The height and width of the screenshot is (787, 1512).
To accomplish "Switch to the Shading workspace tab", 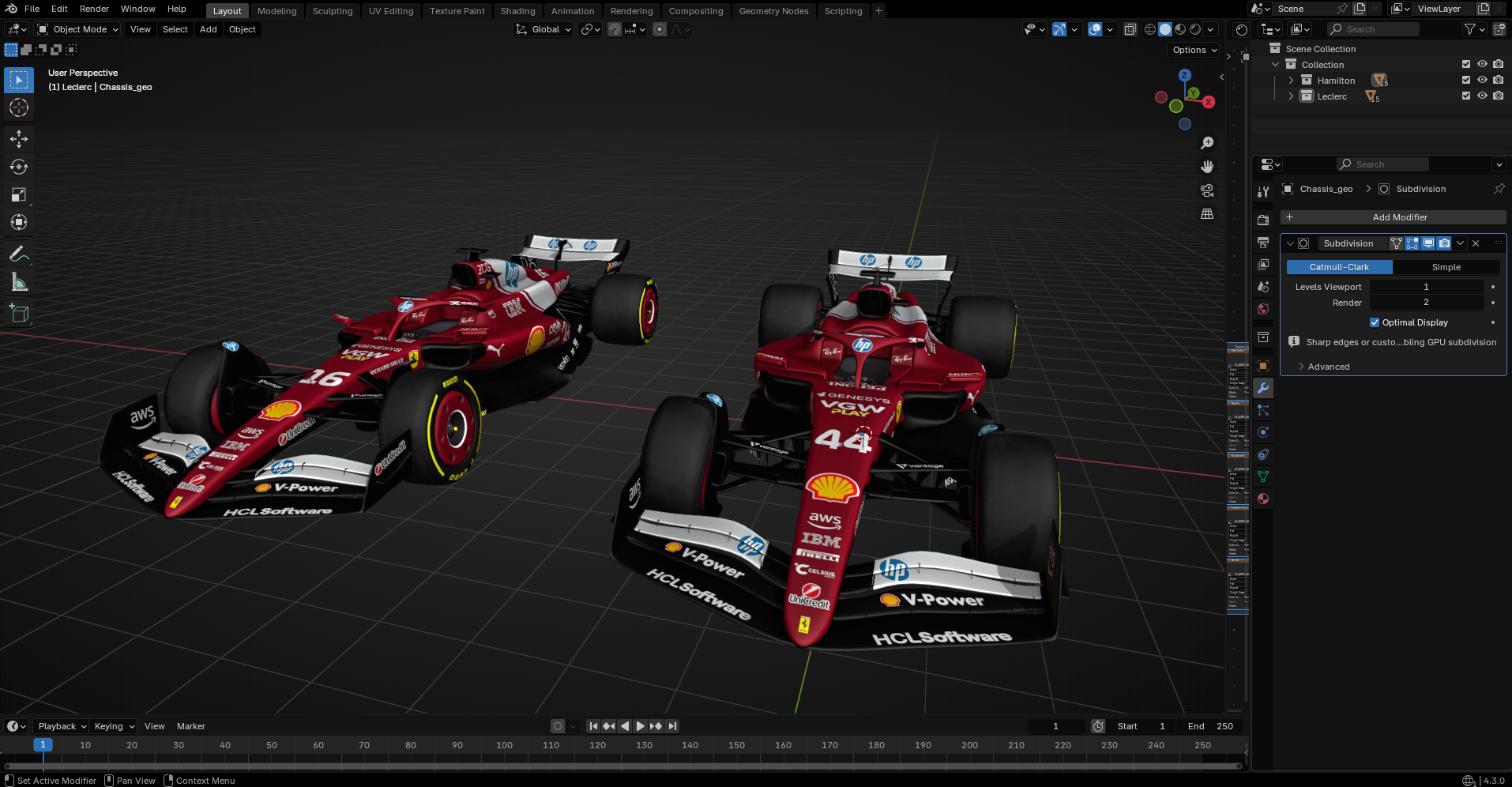I will 517,11.
